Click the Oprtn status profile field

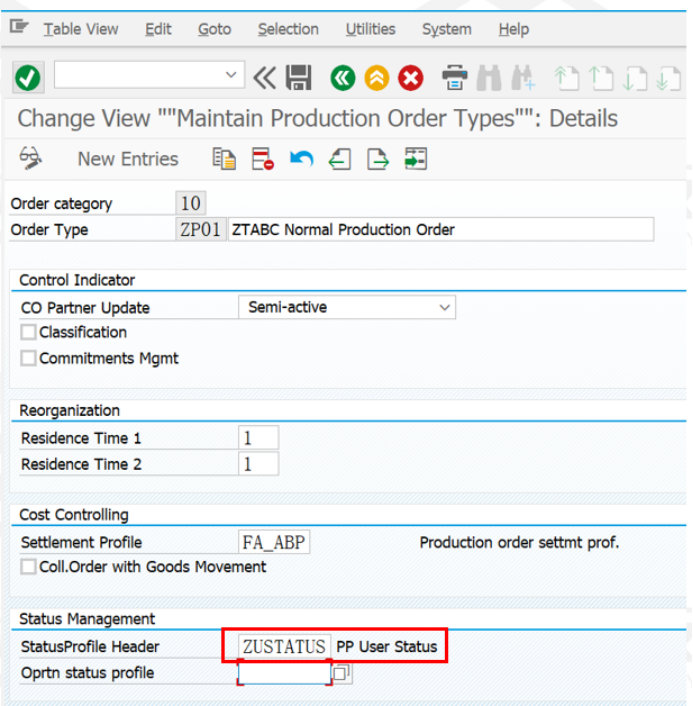[284, 674]
